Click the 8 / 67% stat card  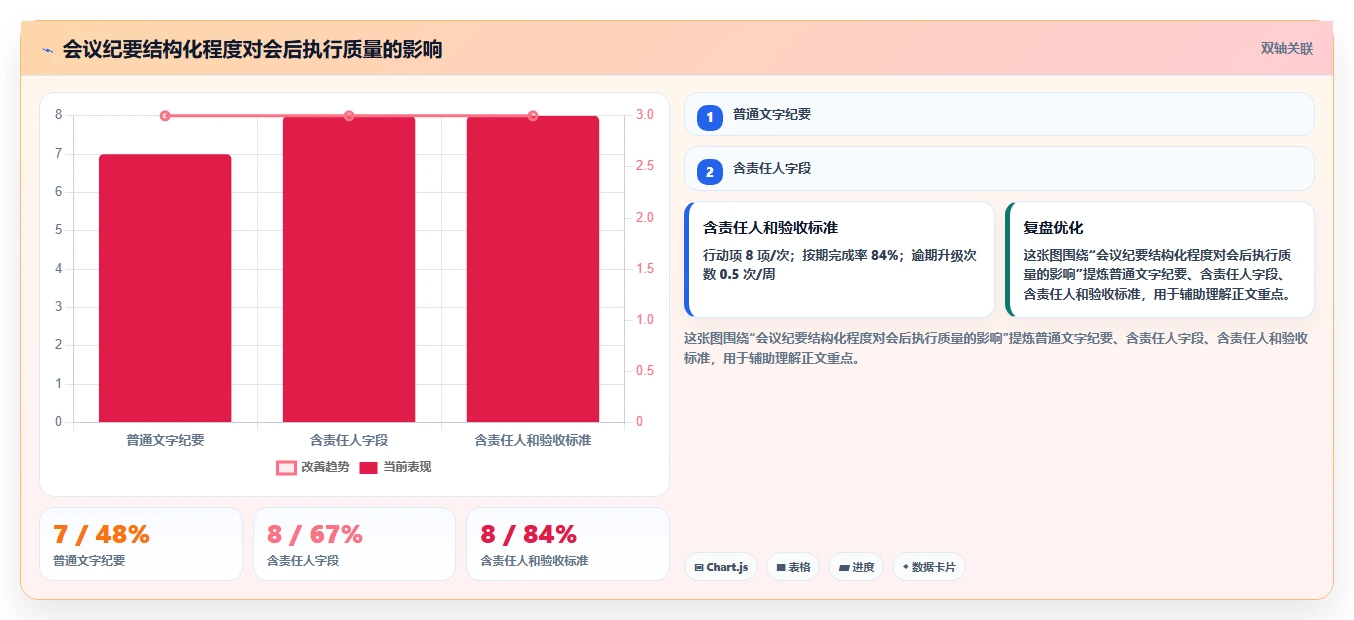354,544
